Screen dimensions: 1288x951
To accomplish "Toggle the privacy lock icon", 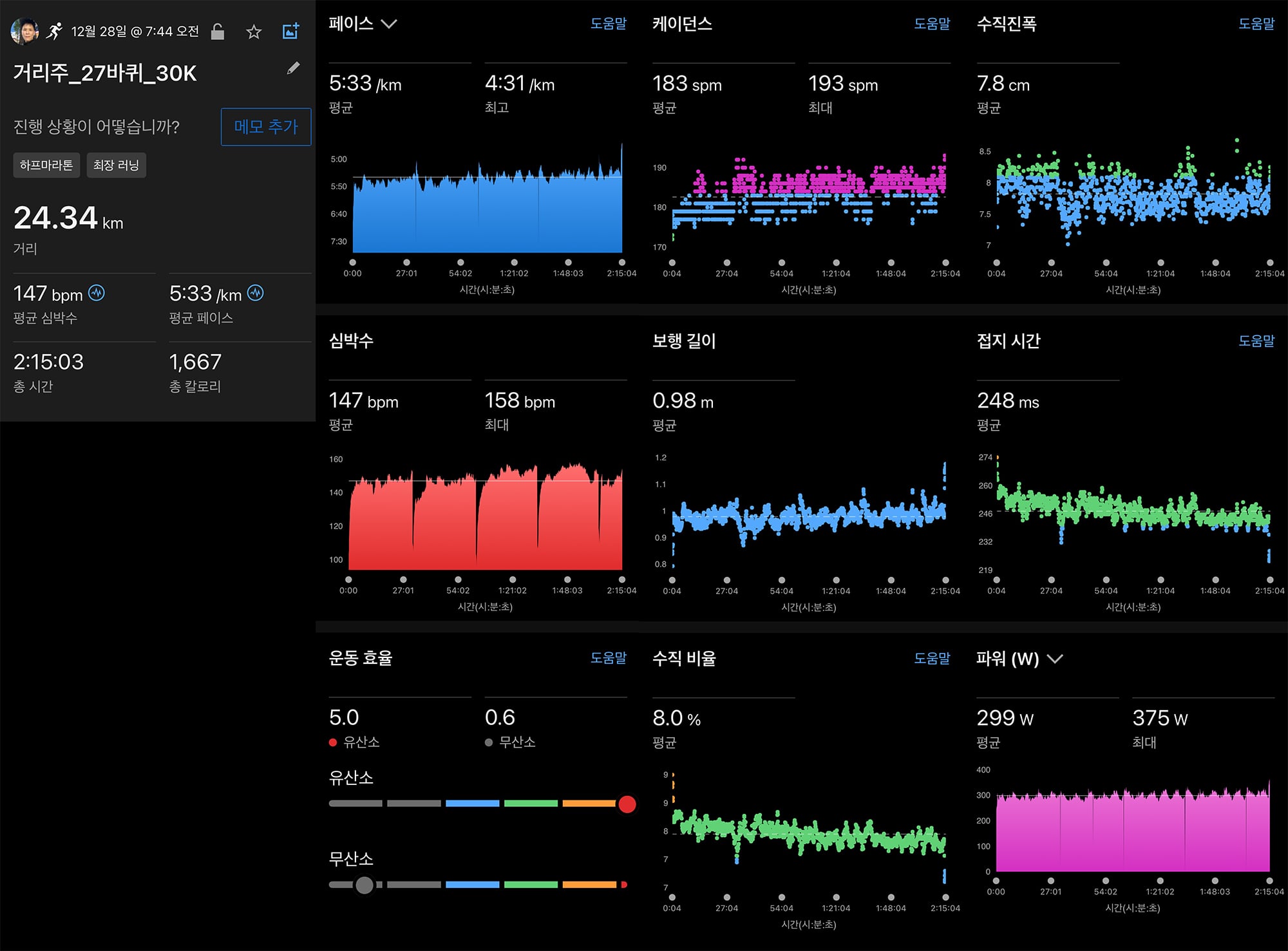I will (x=218, y=32).
